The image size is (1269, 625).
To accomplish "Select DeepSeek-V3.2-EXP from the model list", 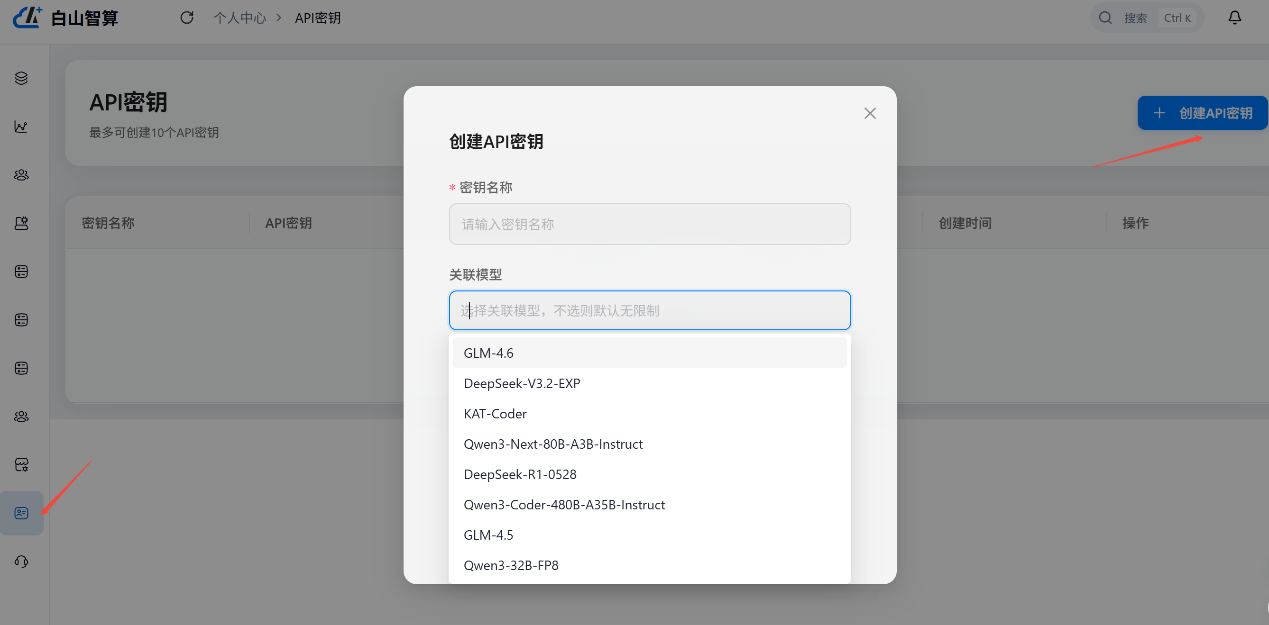I will tap(650, 383).
